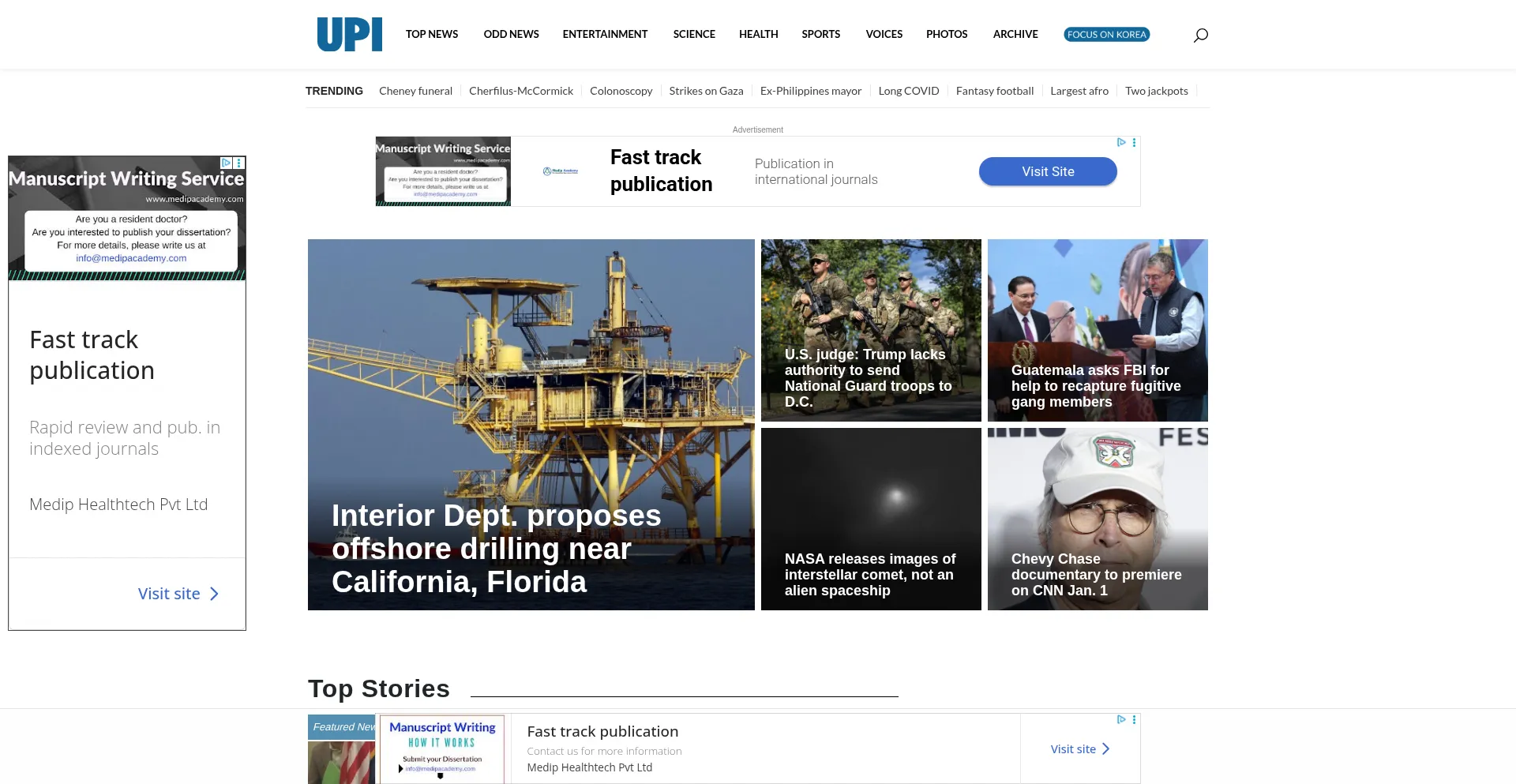Open trending topic Long COVID
The width and height of the screenshot is (1516, 784).
908,91
